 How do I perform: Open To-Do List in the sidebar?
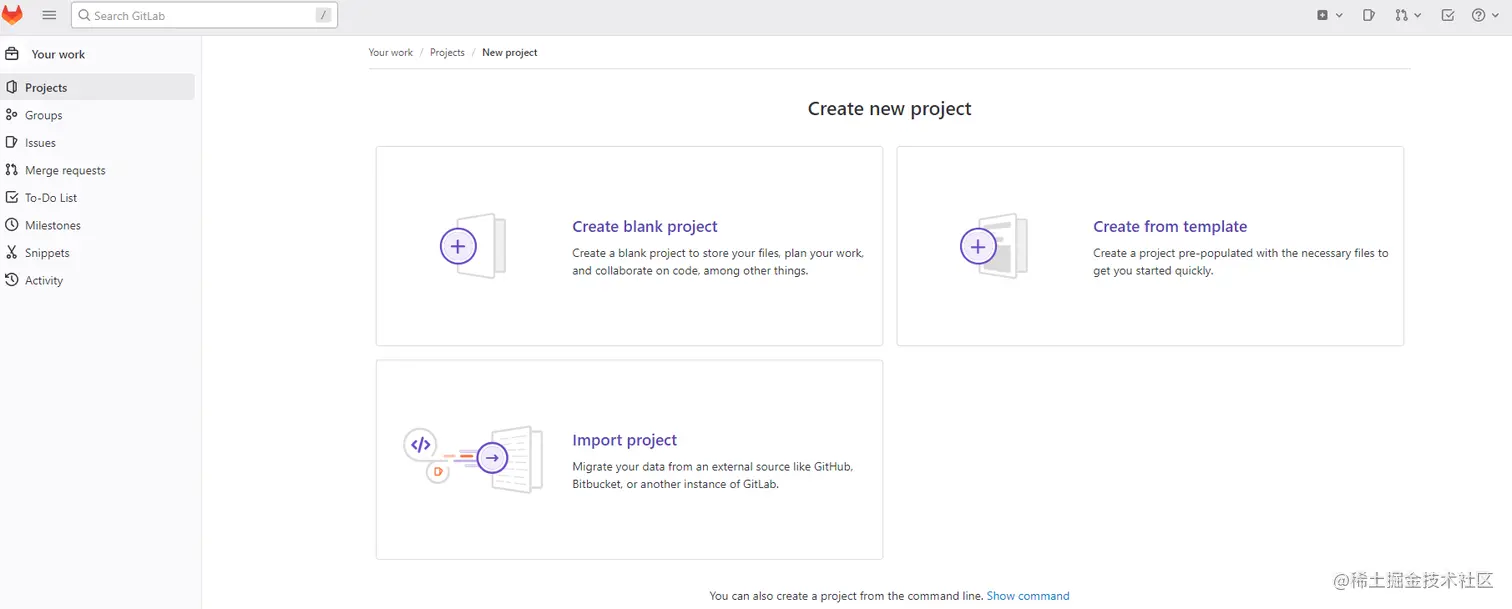click(x=51, y=198)
